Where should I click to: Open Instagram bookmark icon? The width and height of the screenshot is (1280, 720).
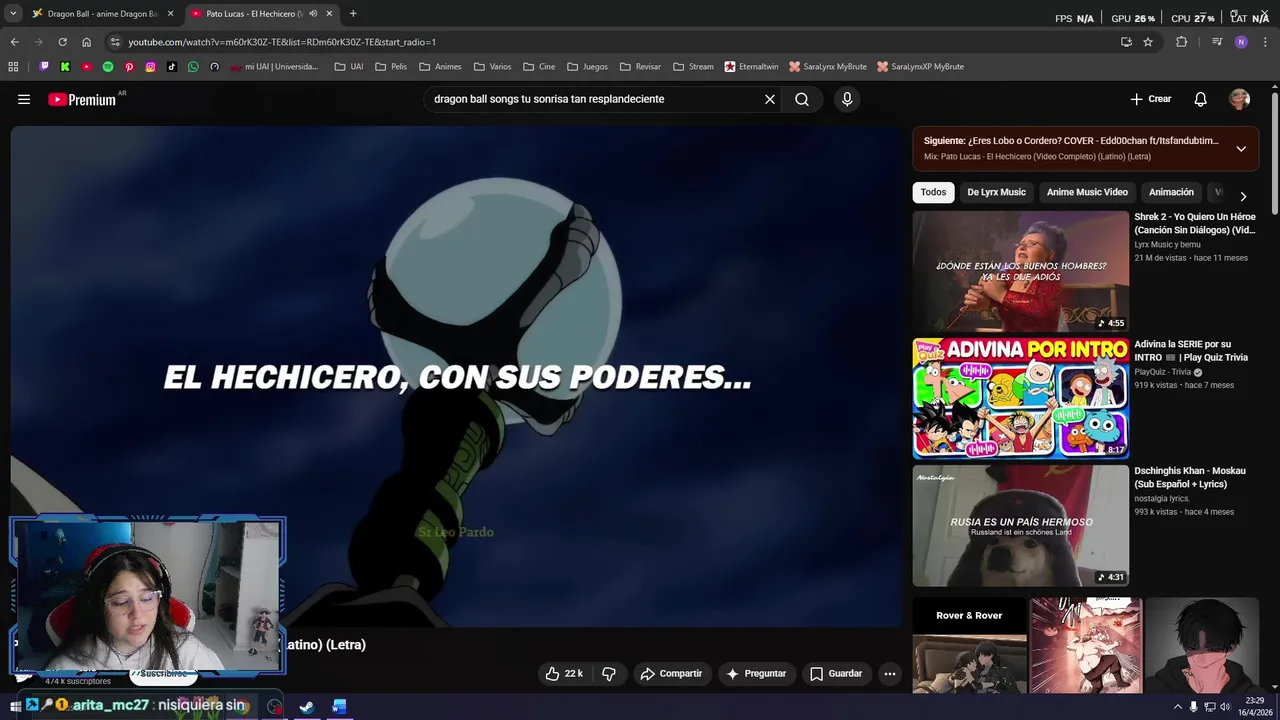[x=151, y=67]
